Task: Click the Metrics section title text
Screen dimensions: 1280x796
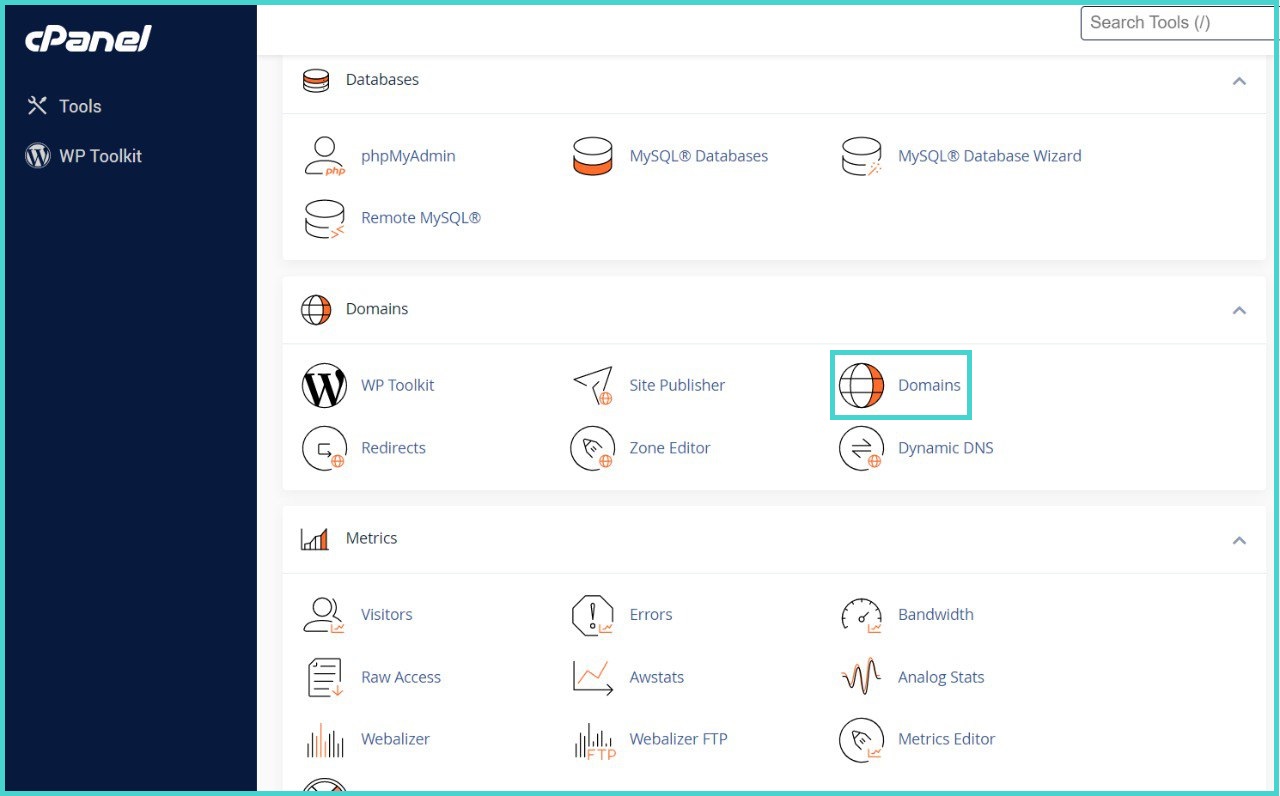Action: (x=372, y=538)
